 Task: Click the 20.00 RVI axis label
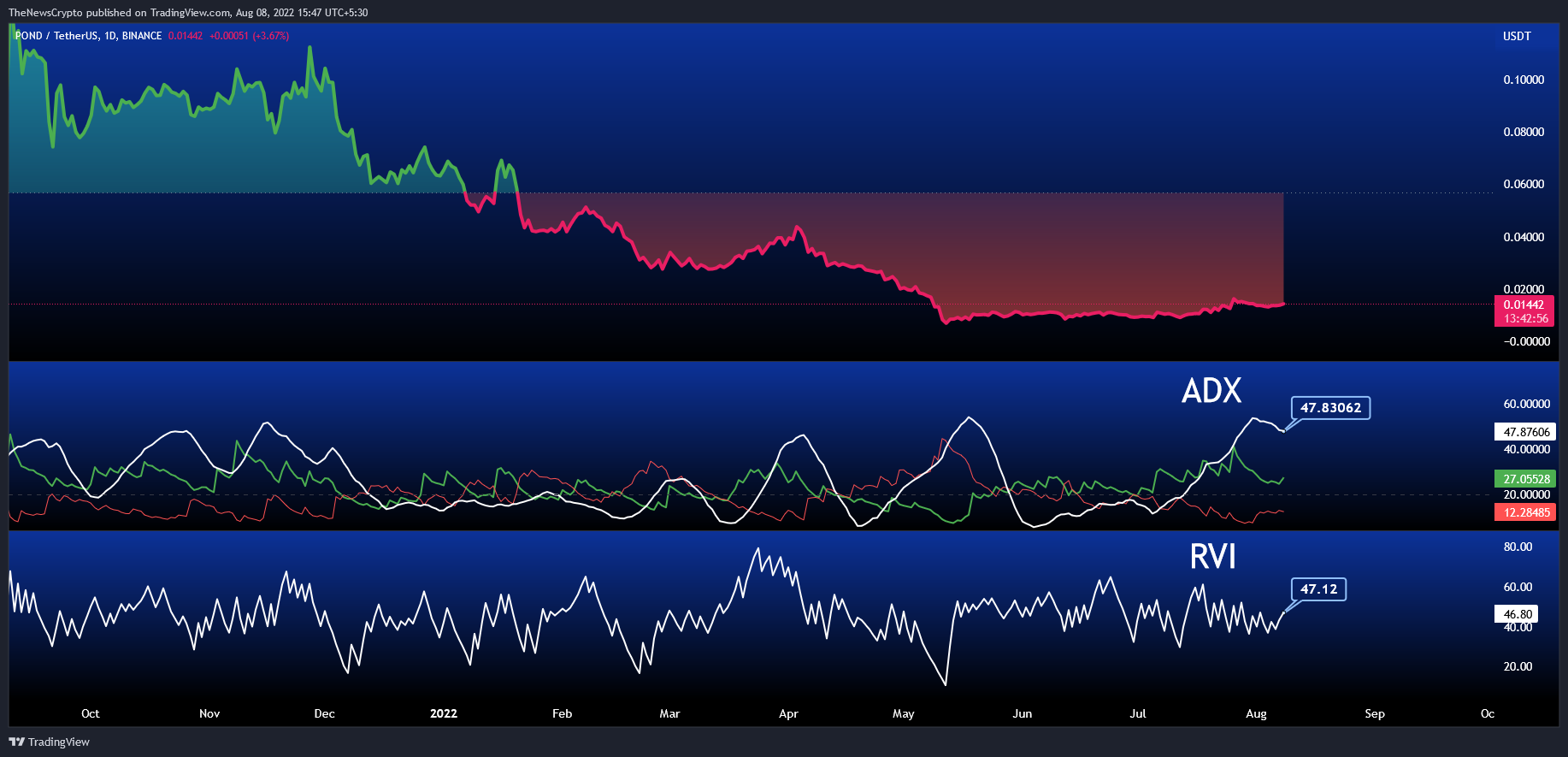(x=1518, y=666)
